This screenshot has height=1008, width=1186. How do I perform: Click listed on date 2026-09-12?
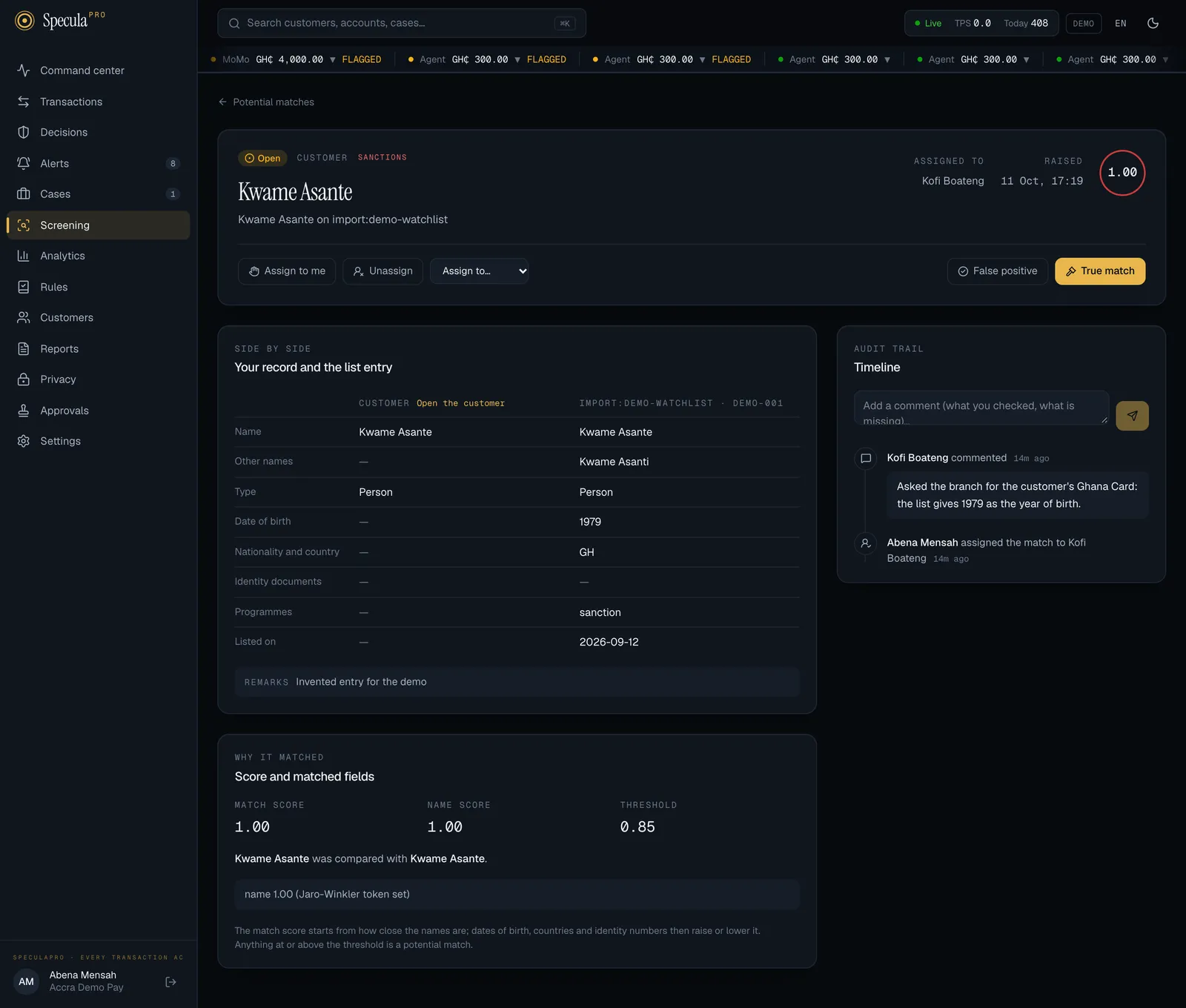click(x=609, y=642)
